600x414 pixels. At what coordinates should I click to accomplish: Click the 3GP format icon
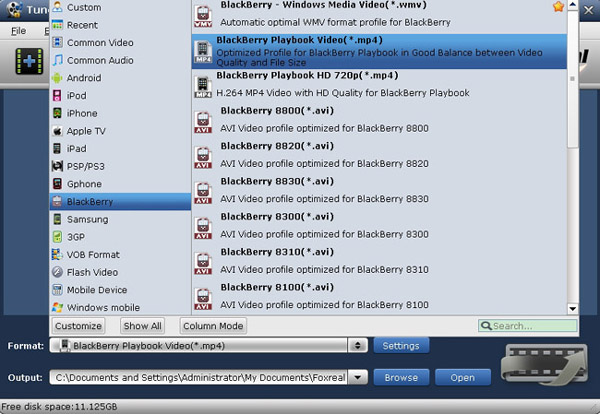pyautogui.click(x=57, y=237)
